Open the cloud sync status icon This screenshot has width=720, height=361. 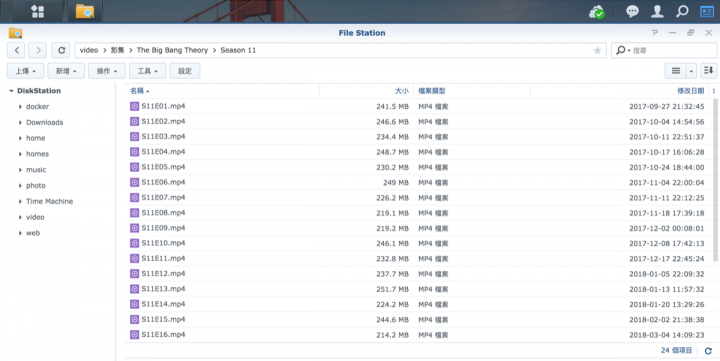(597, 11)
